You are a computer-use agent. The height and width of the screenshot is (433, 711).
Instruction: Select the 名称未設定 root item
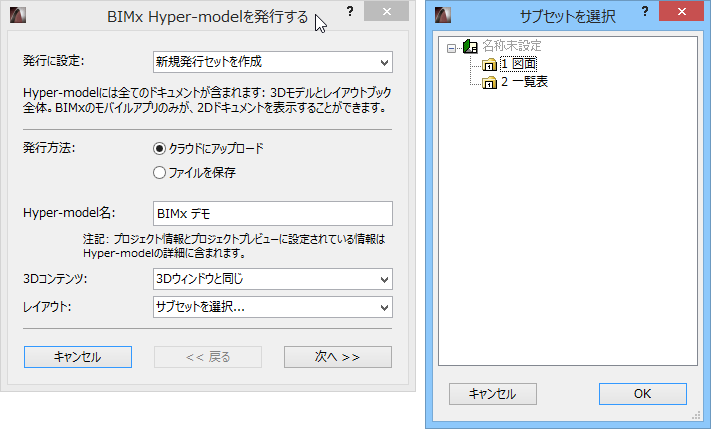pyautogui.click(x=512, y=46)
